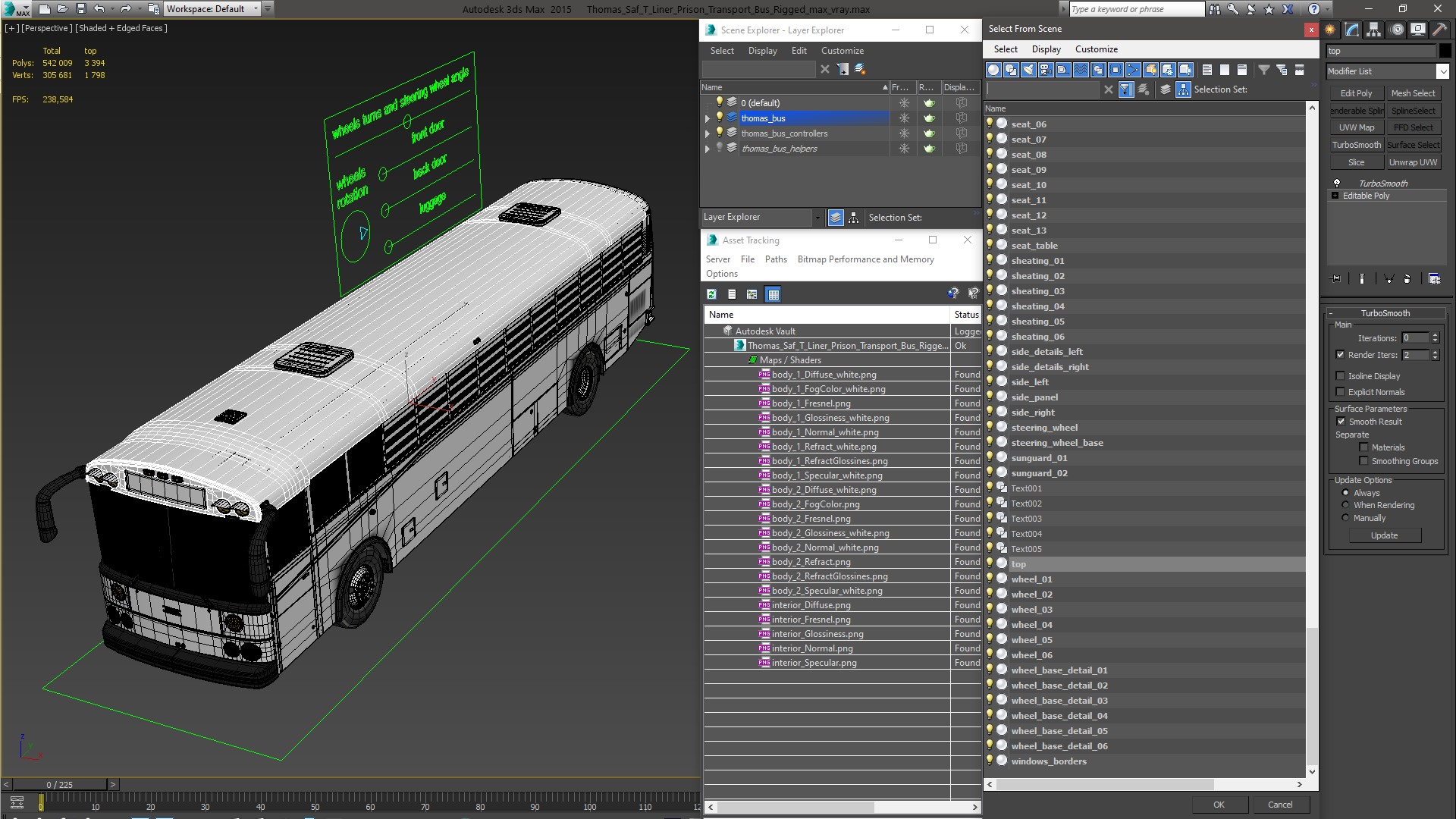Click Select Invert icon in Select From Scene
The width and height of the screenshot is (1456, 819).
point(1242,70)
